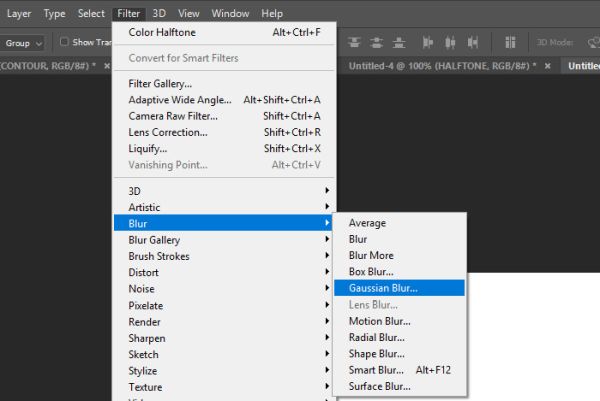
Task: Click the align vertical centers icon
Action: pos(377,42)
